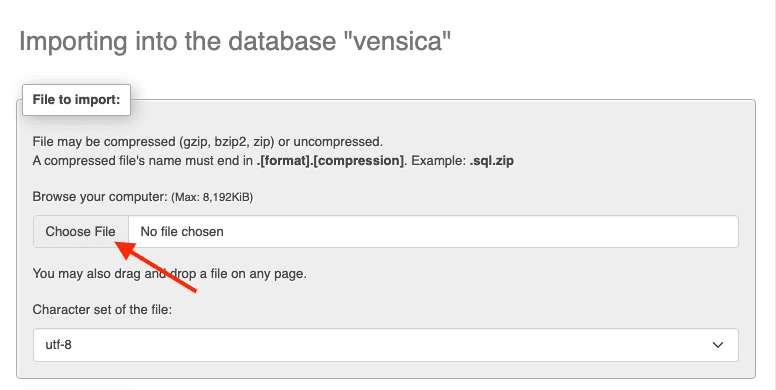
Task: Open the utf-8 character set dropdown
Action: (x=386, y=345)
